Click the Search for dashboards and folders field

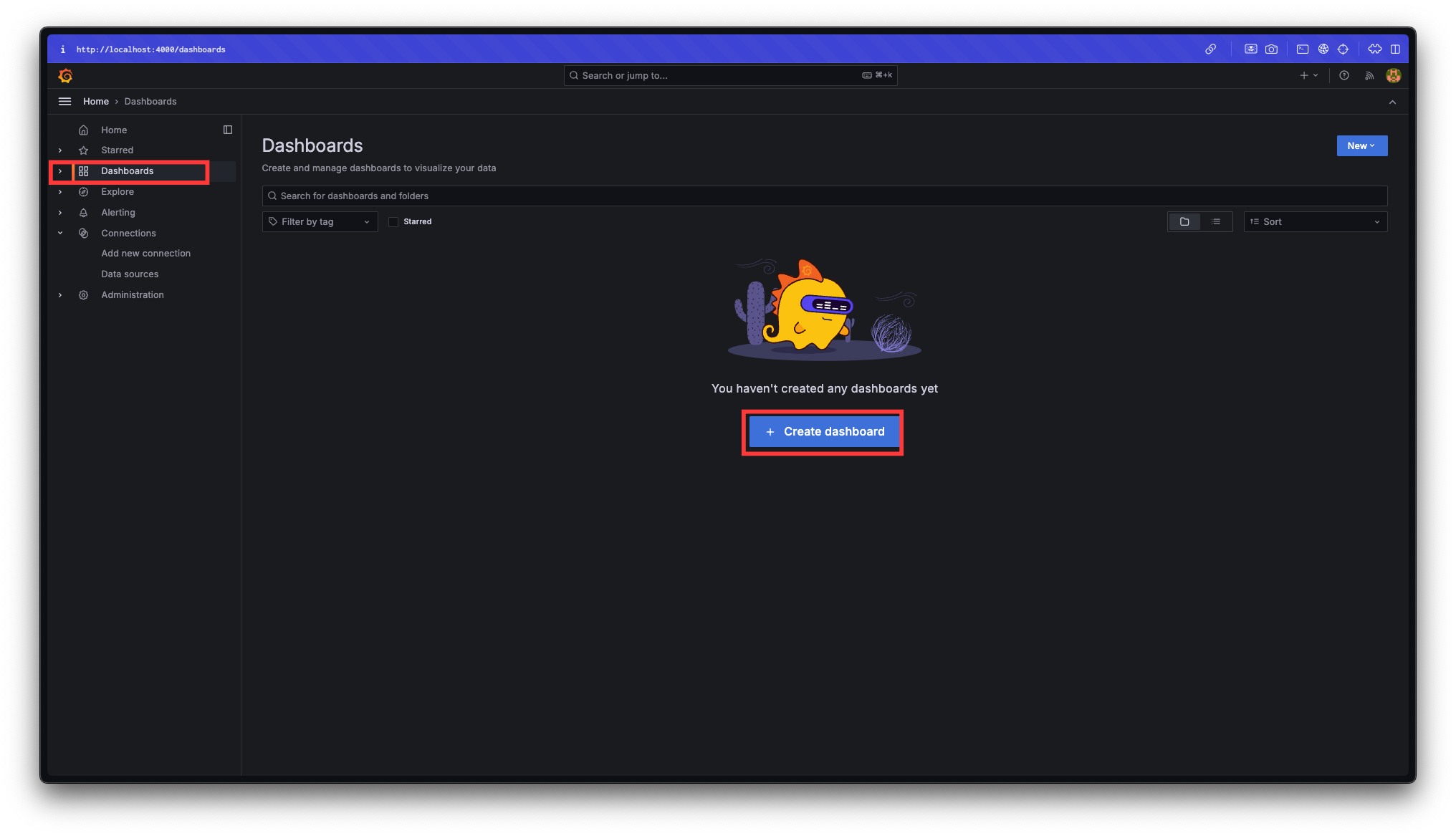pyautogui.click(x=824, y=196)
